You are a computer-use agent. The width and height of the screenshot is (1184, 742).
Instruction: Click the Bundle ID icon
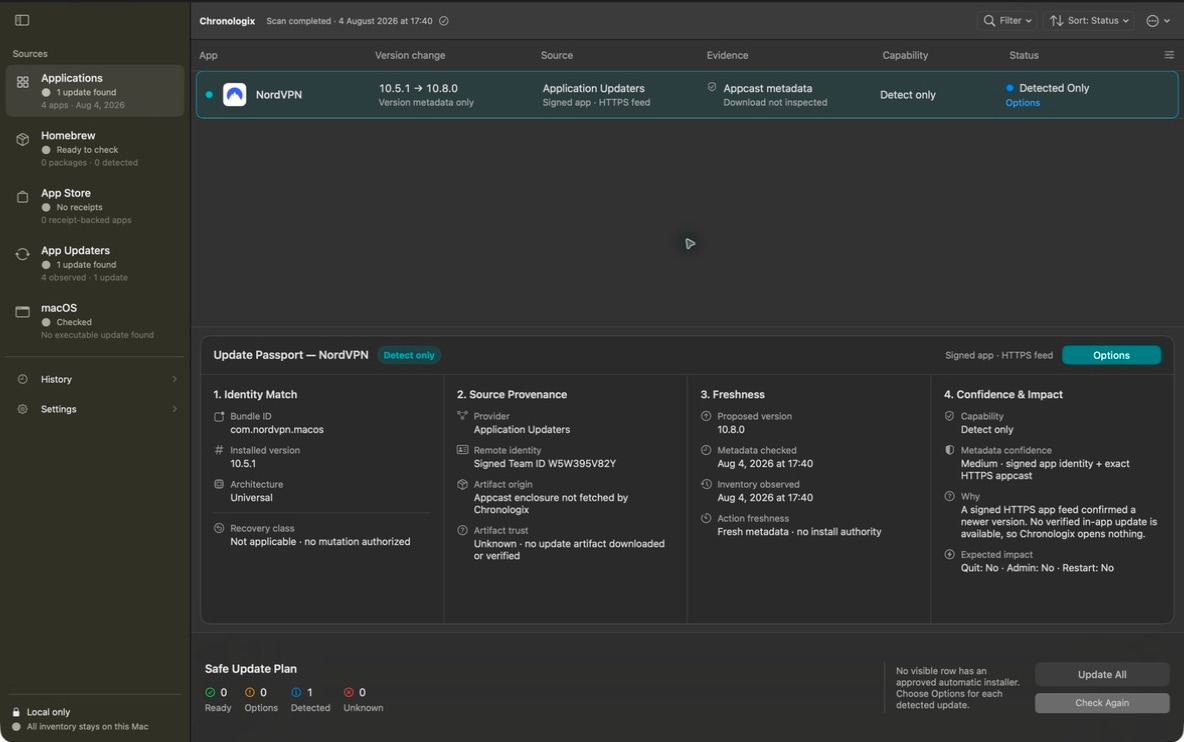tap(219, 417)
